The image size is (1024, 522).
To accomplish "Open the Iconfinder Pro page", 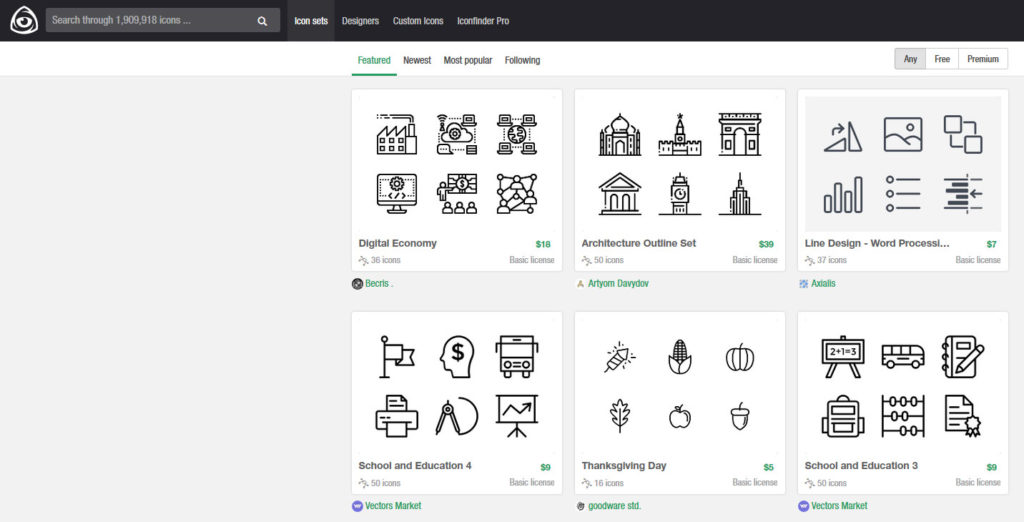I will pos(483,20).
